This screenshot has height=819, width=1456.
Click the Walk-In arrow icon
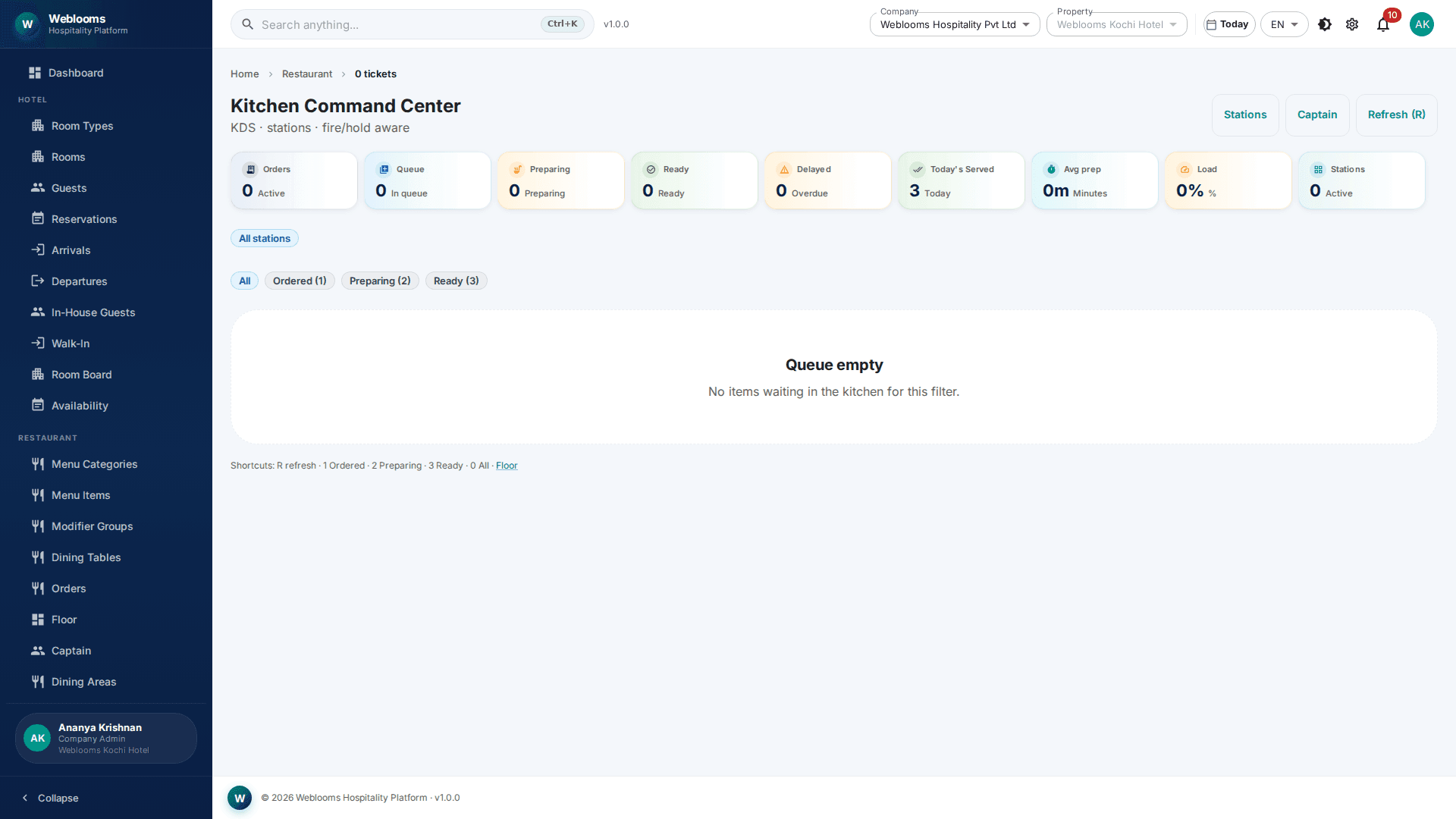[x=38, y=344]
